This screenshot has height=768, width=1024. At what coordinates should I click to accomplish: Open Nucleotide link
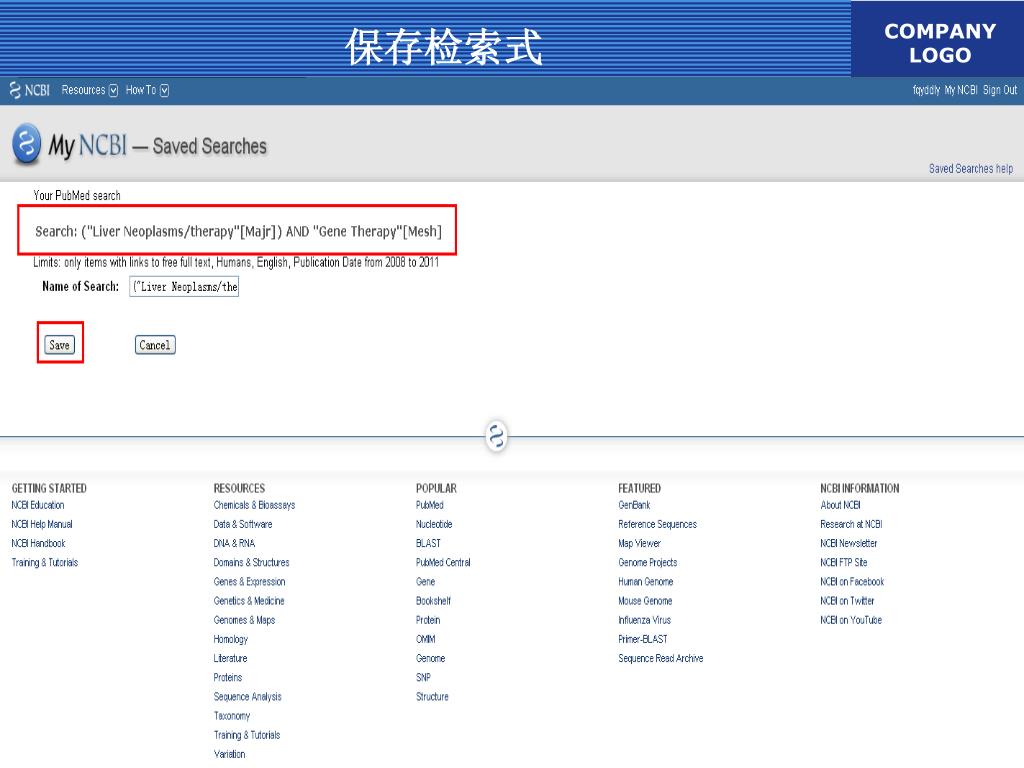(434, 524)
